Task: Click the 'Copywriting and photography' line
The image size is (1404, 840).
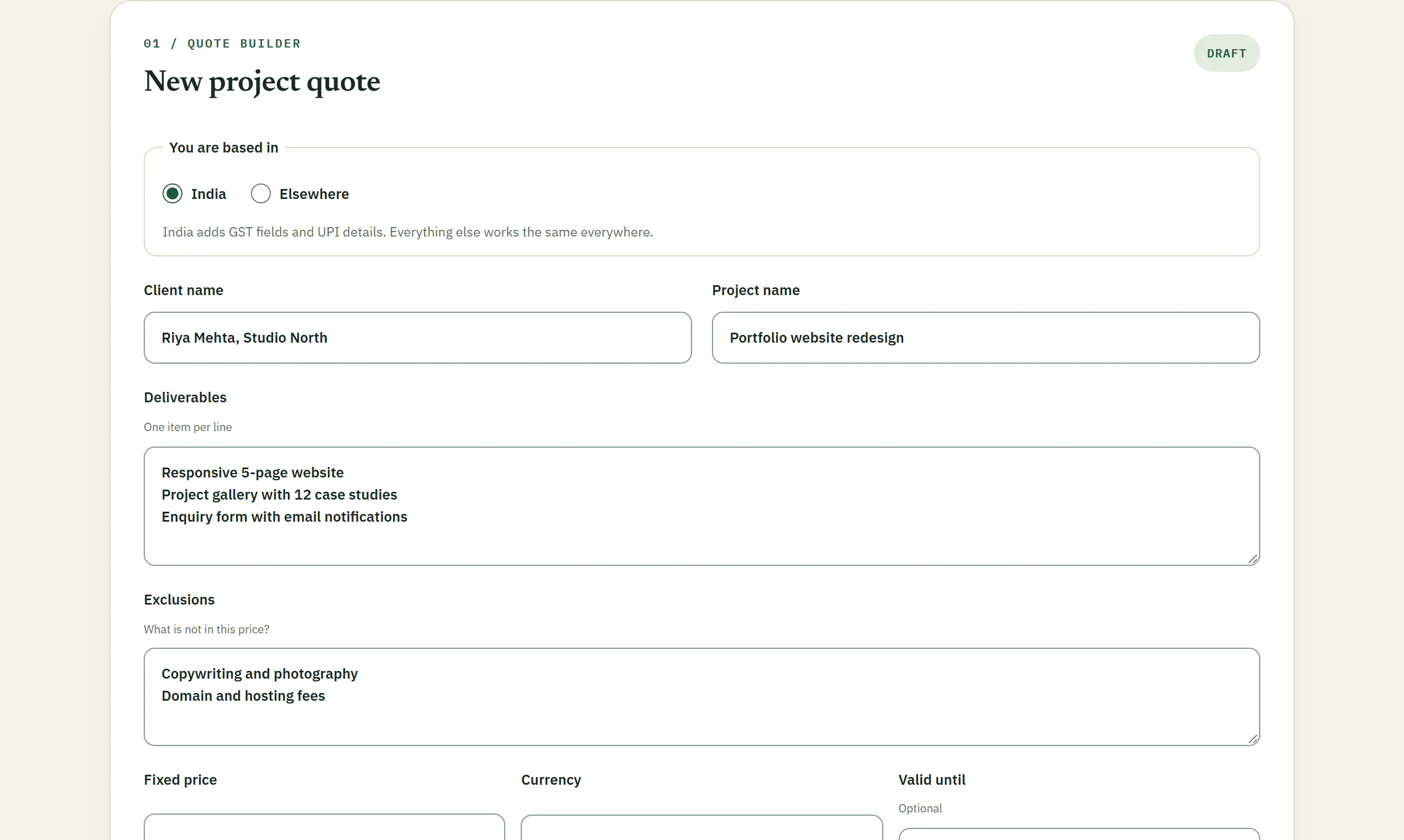Action: click(259, 674)
